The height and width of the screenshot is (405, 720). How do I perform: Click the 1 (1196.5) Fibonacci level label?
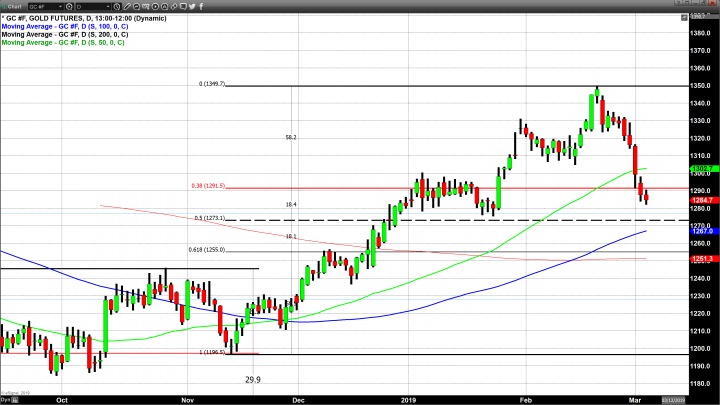pos(212,352)
